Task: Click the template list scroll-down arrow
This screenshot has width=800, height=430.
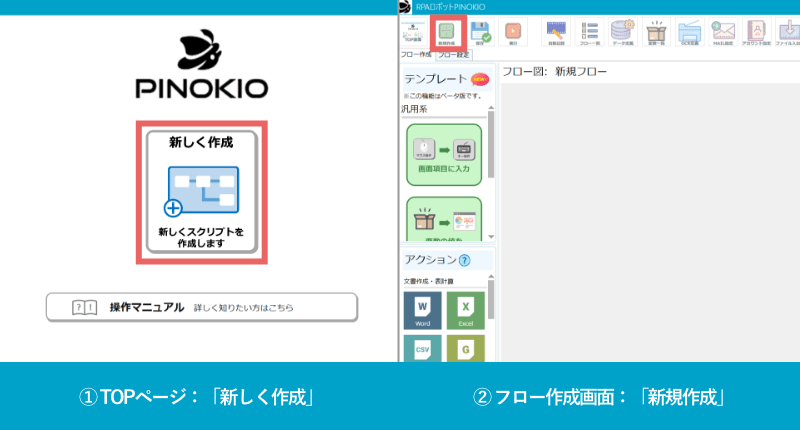Action: 491,237
